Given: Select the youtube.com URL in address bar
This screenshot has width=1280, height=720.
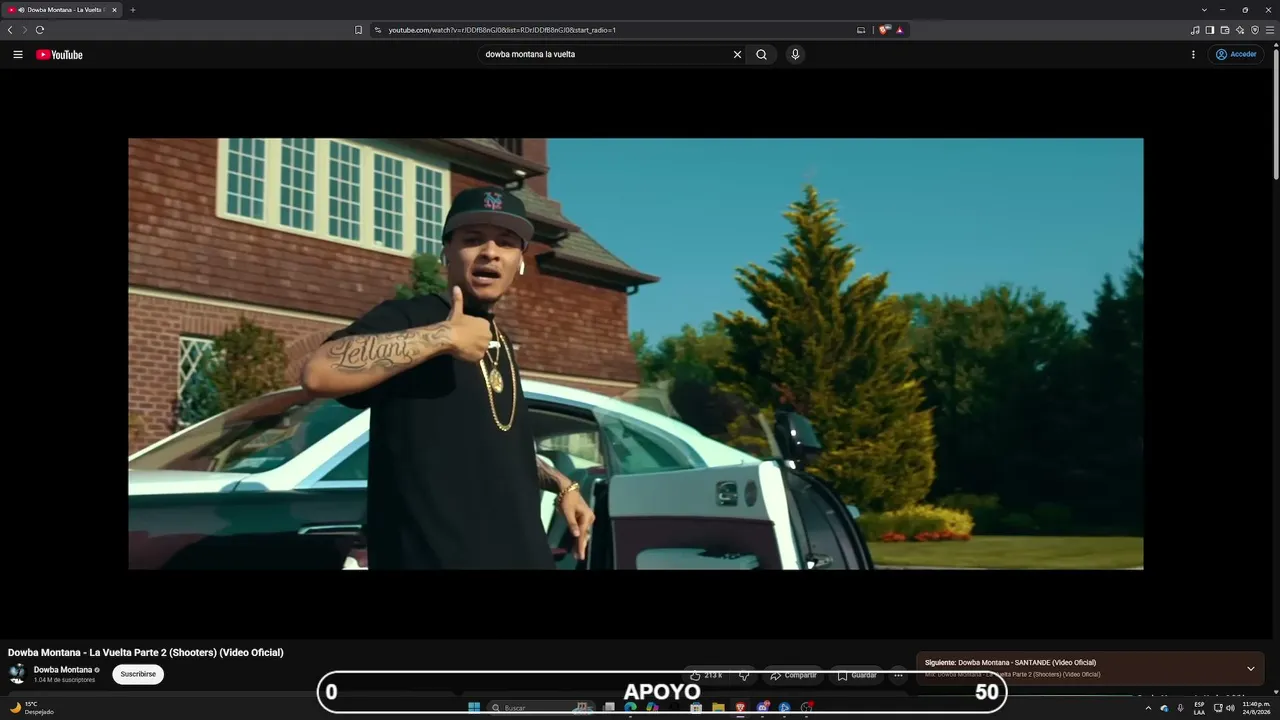Looking at the screenshot, I should [502, 30].
